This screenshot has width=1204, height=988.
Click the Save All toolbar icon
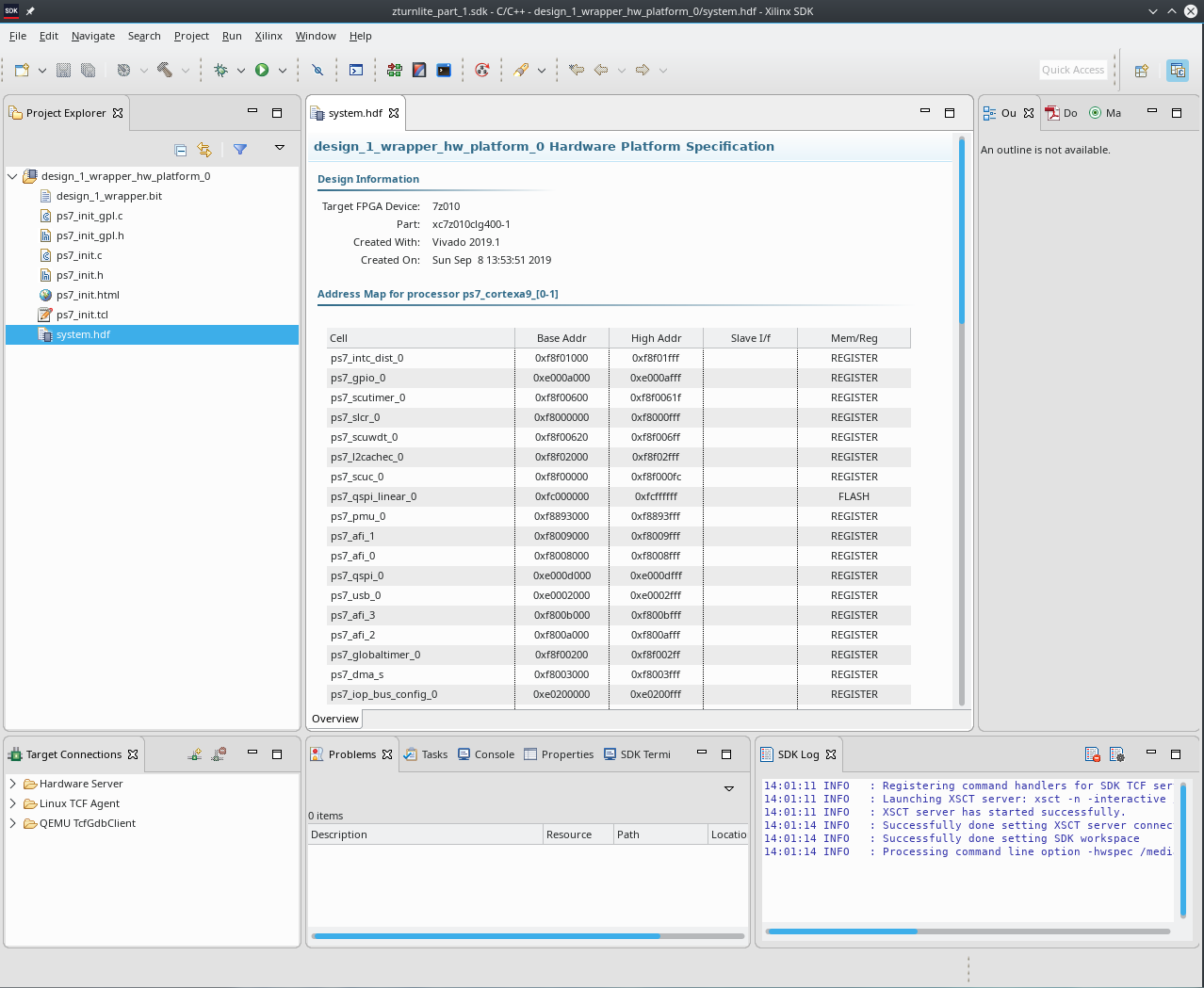click(x=88, y=70)
